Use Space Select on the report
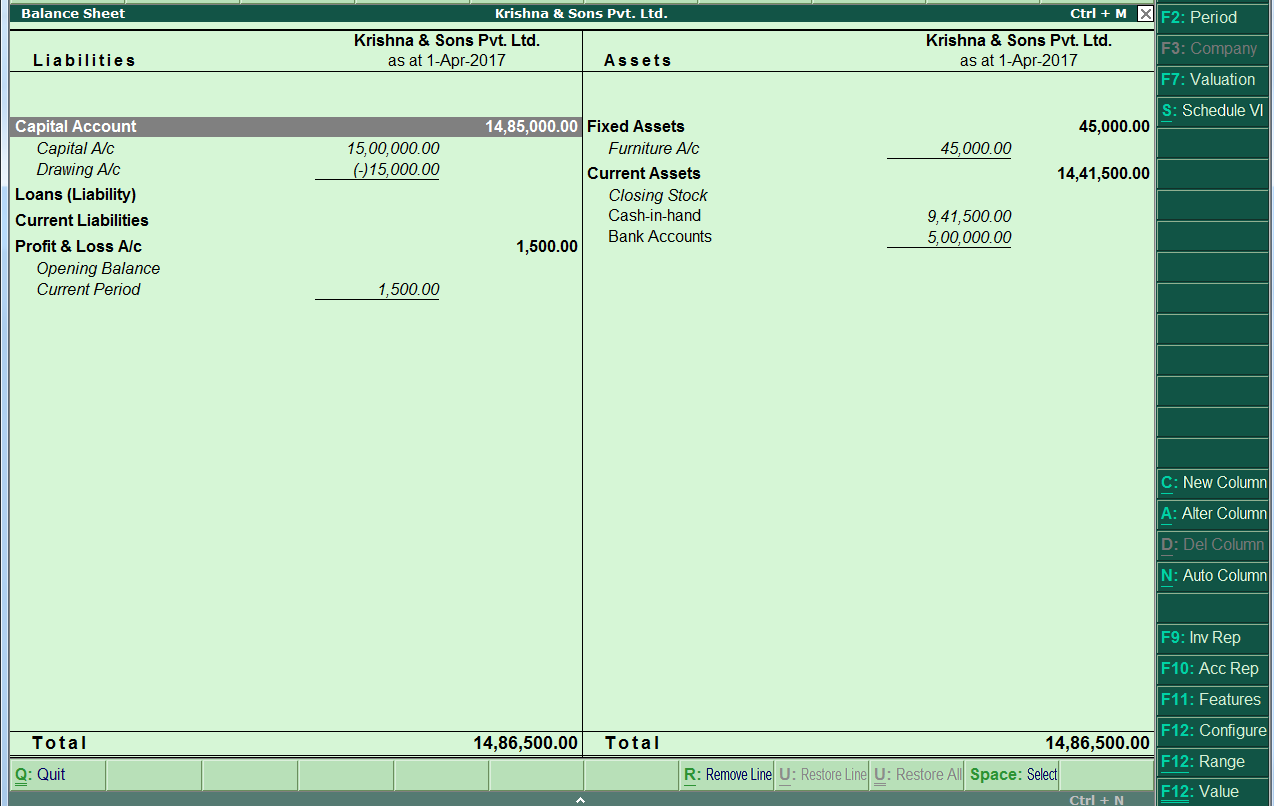The height and width of the screenshot is (806, 1274). 1011,774
